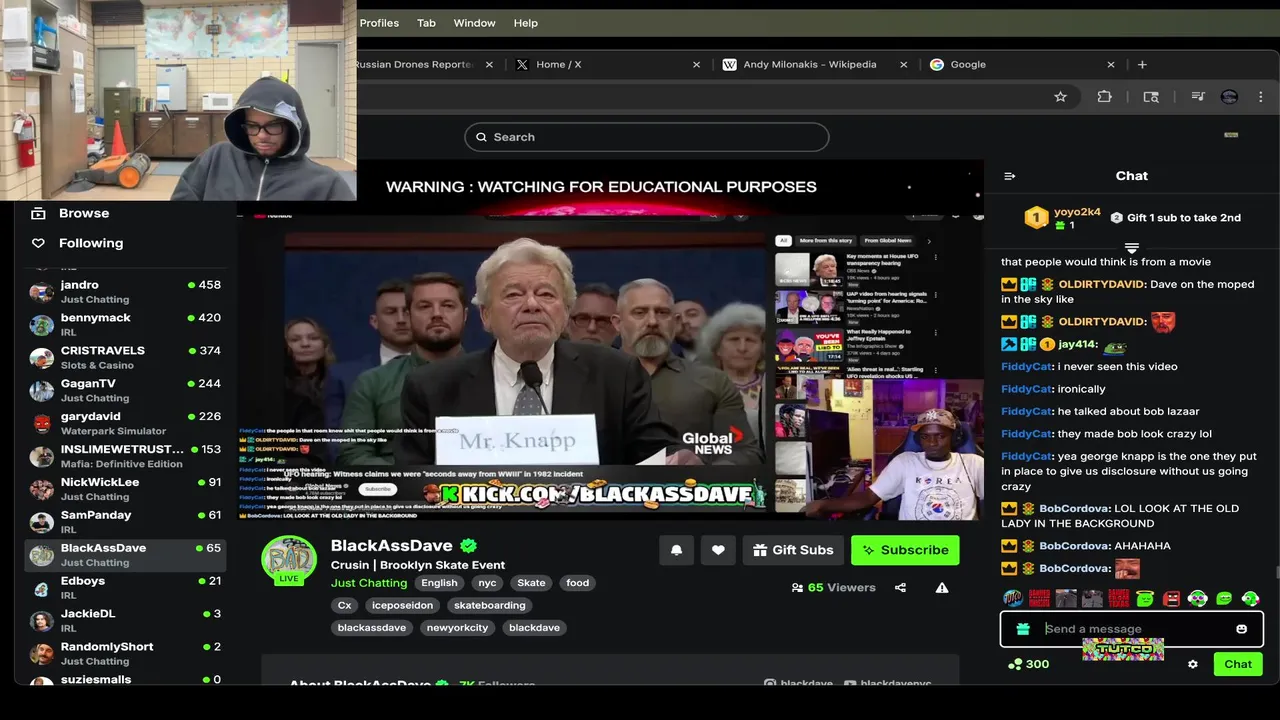The image size is (1280, 720).
Task: Click the English tag
Action: [439, 583]
